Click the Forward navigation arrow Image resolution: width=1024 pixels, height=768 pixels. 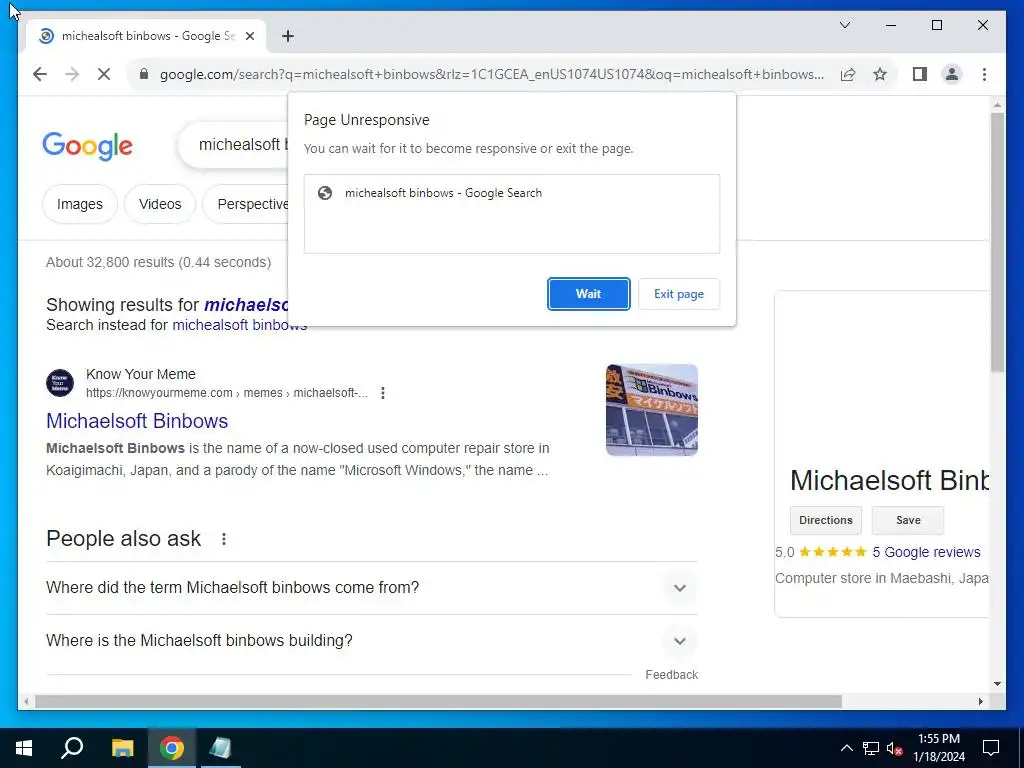pos(72,74)
